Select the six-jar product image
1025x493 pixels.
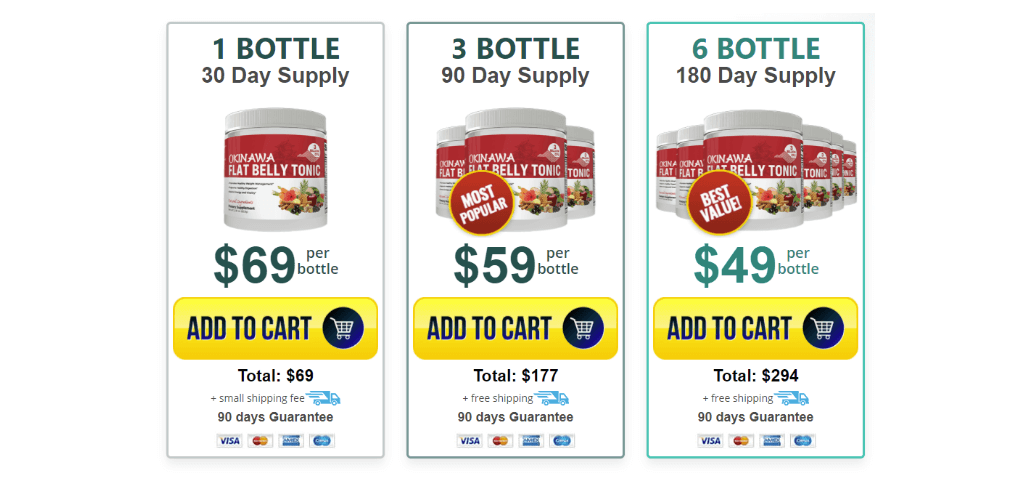coord(756,169)
